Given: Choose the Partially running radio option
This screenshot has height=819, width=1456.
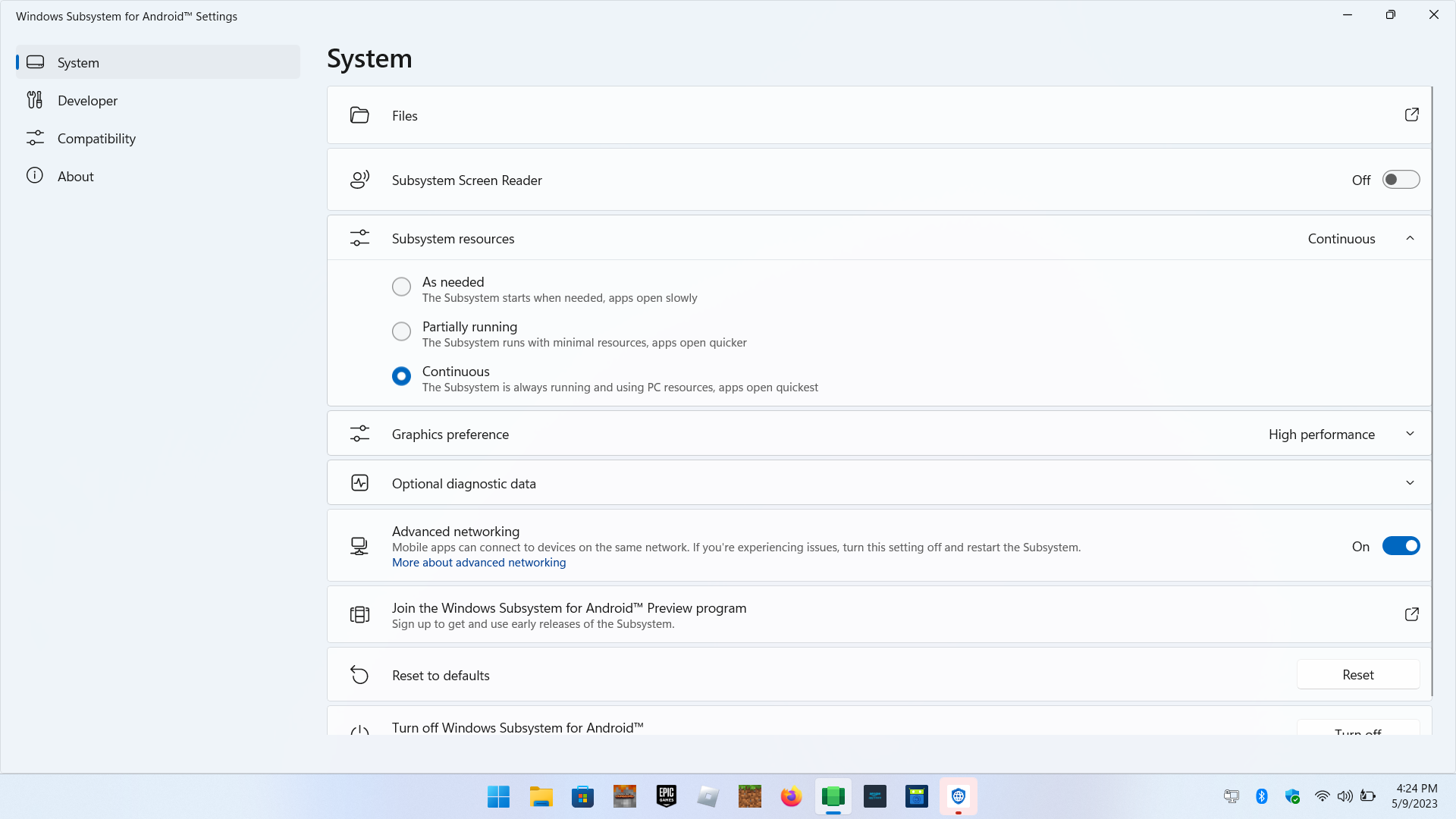Looking at the screenshot, I should click(401, 331).
